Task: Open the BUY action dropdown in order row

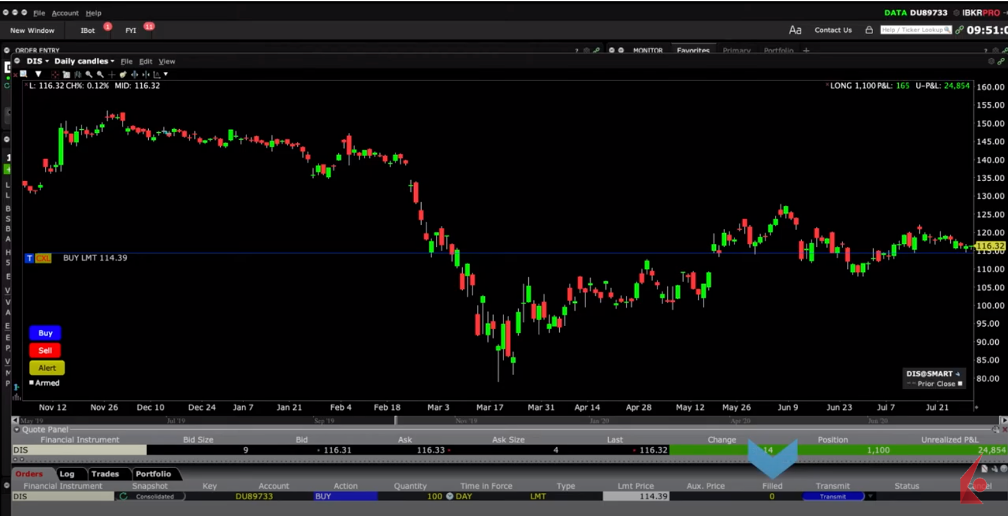Action: (x=344, y=496)
